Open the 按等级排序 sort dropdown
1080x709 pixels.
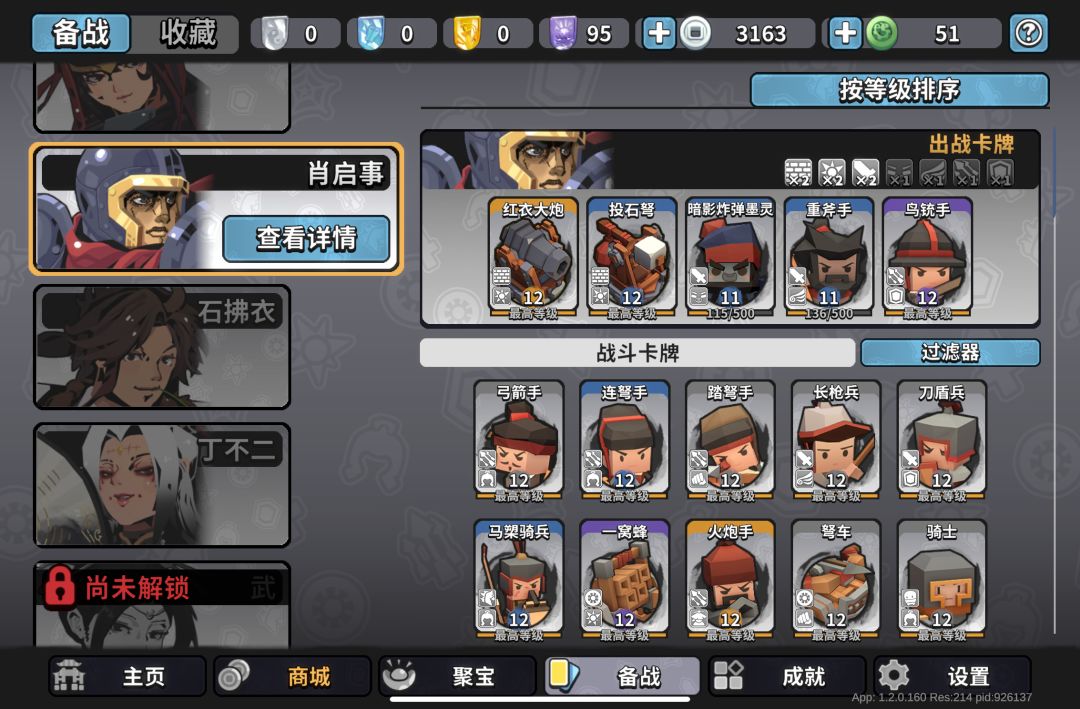click(x=900, y=90)
